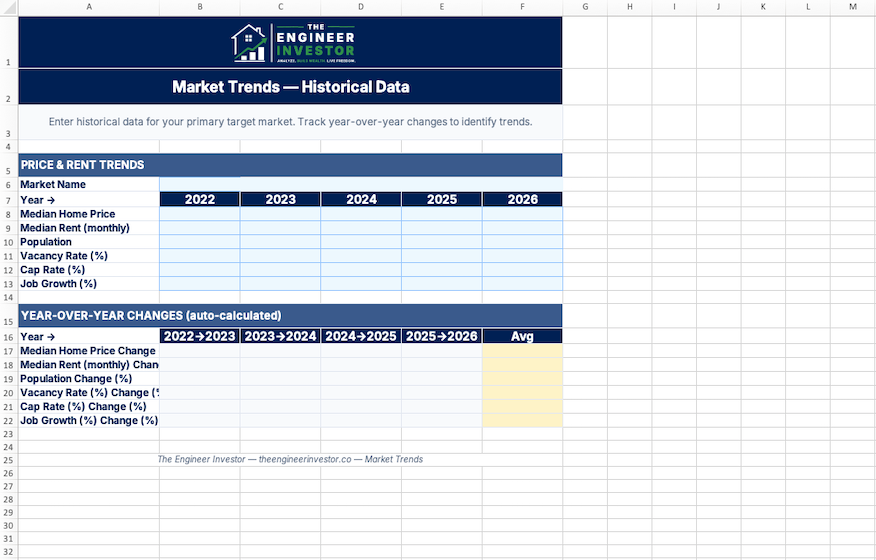Select the Population 2024 input cell
This screenshot has width=876, height=560.
pos(361,242)
